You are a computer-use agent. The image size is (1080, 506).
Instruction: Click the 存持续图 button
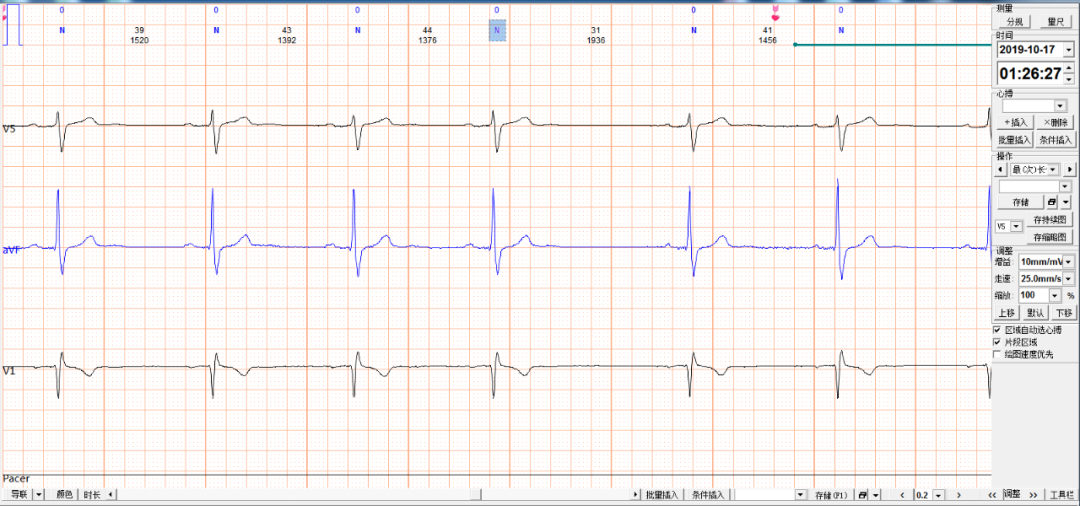tap(1050, 220)
